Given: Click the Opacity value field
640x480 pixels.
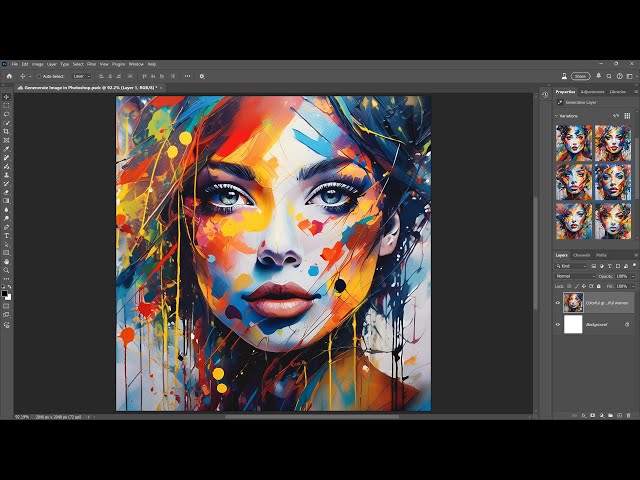Looking at the screenshot, I should (622, 276).
